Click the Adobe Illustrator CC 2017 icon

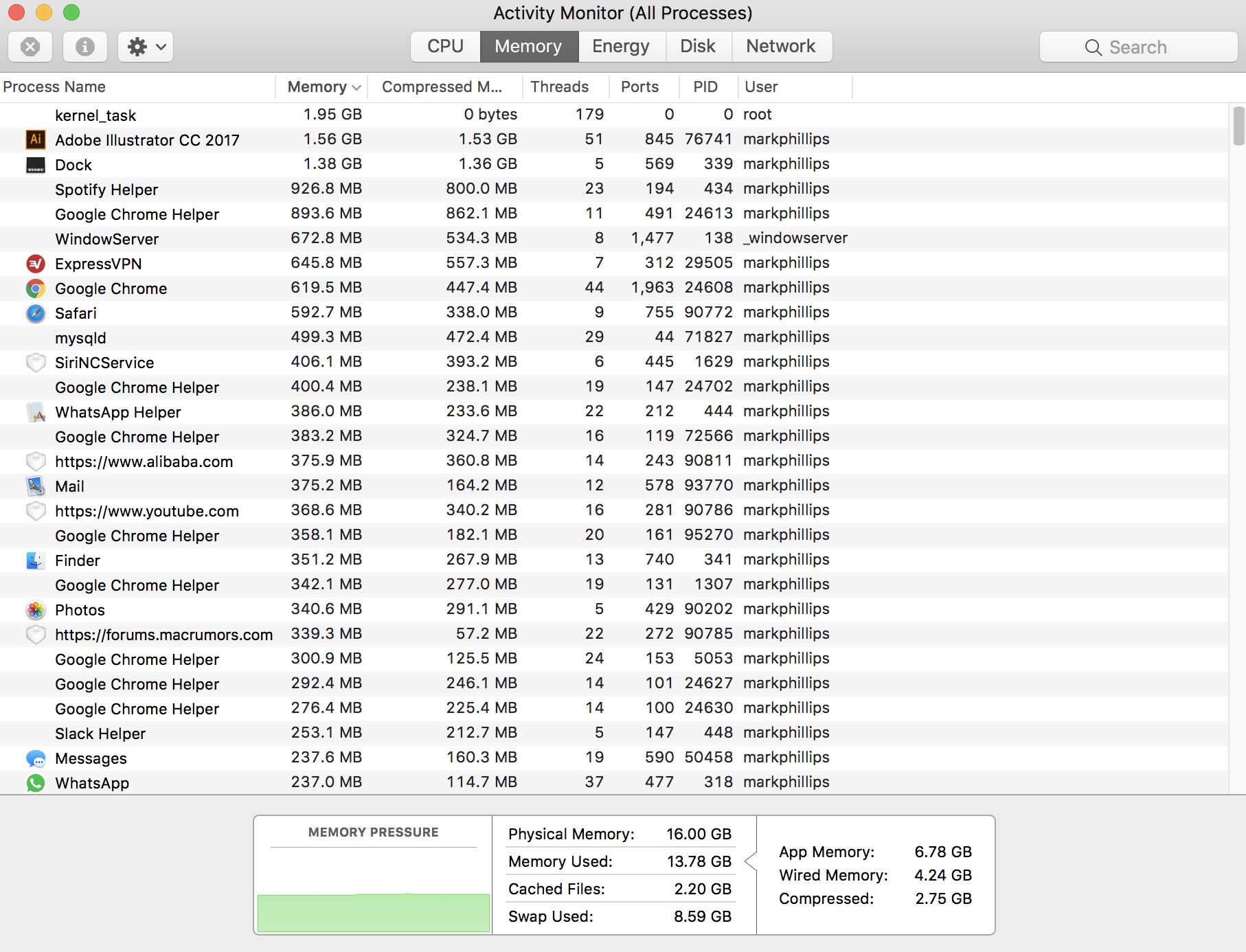click(36, 139)
